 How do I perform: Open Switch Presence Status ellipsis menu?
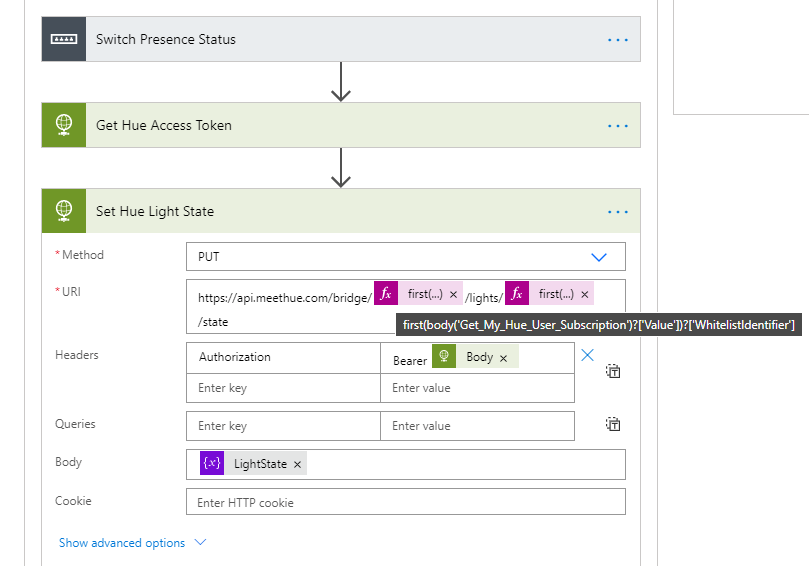pyautogui.click(x=617, y=40)
